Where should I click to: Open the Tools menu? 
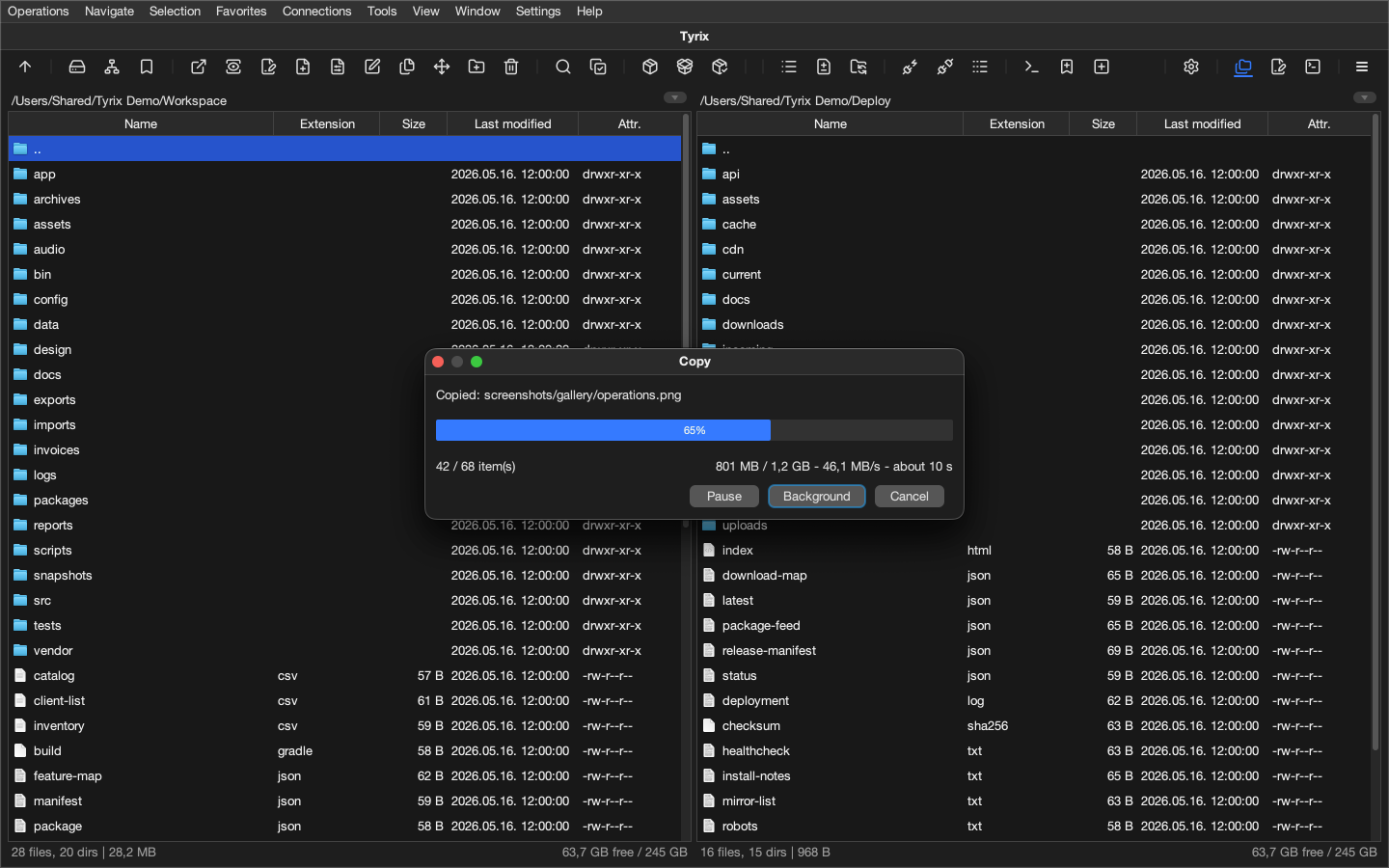pyautogui.click(x=382, y=12)
